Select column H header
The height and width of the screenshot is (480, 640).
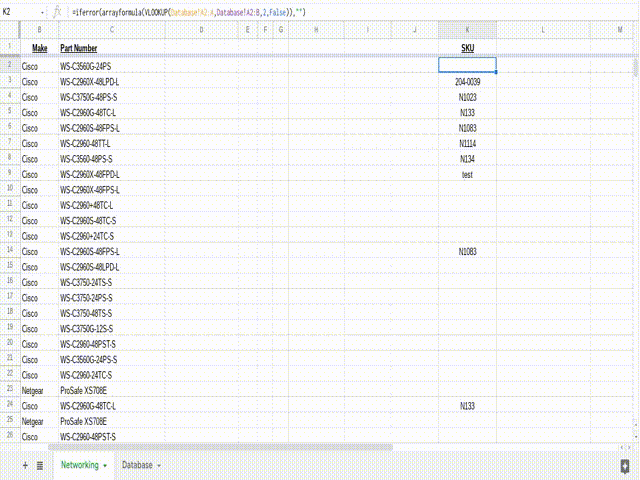[x=316, y=29]
